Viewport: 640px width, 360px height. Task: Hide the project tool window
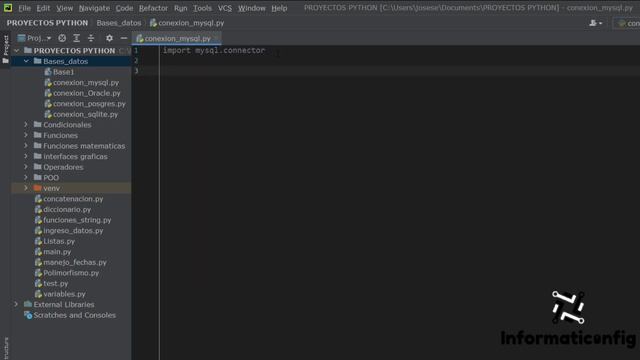(124, 38)
